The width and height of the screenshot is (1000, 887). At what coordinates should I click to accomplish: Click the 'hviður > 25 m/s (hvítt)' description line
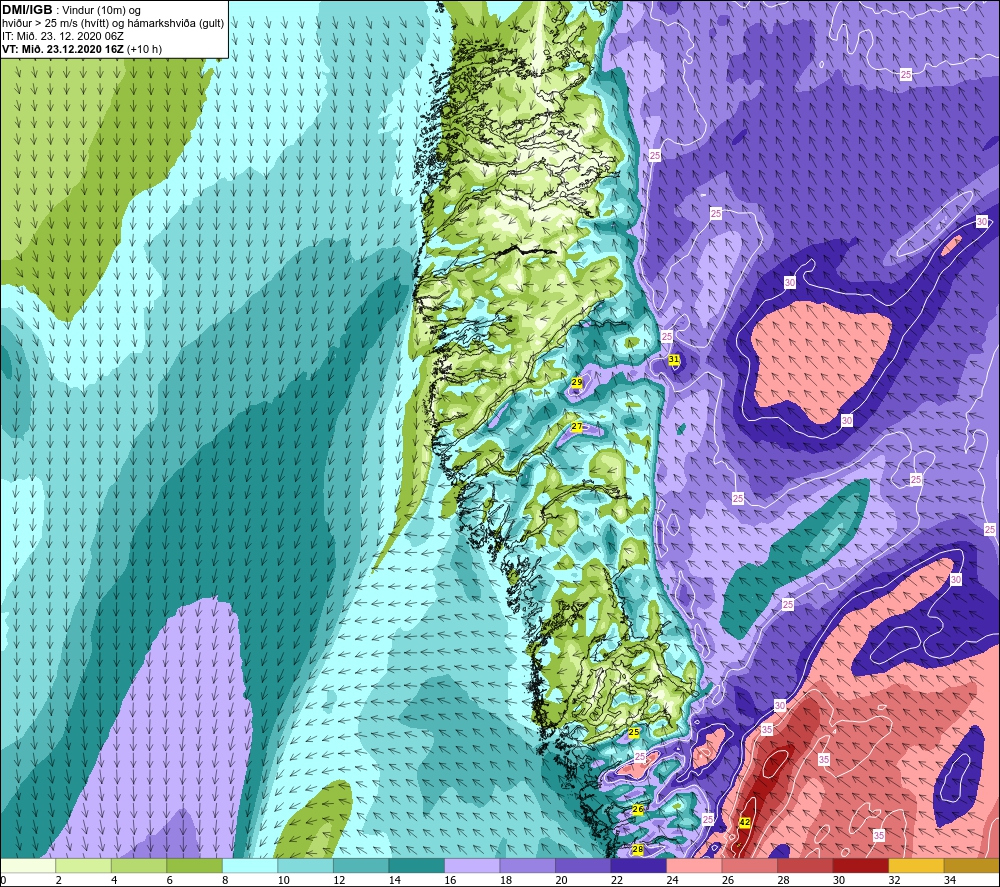[x=113, y=23]
